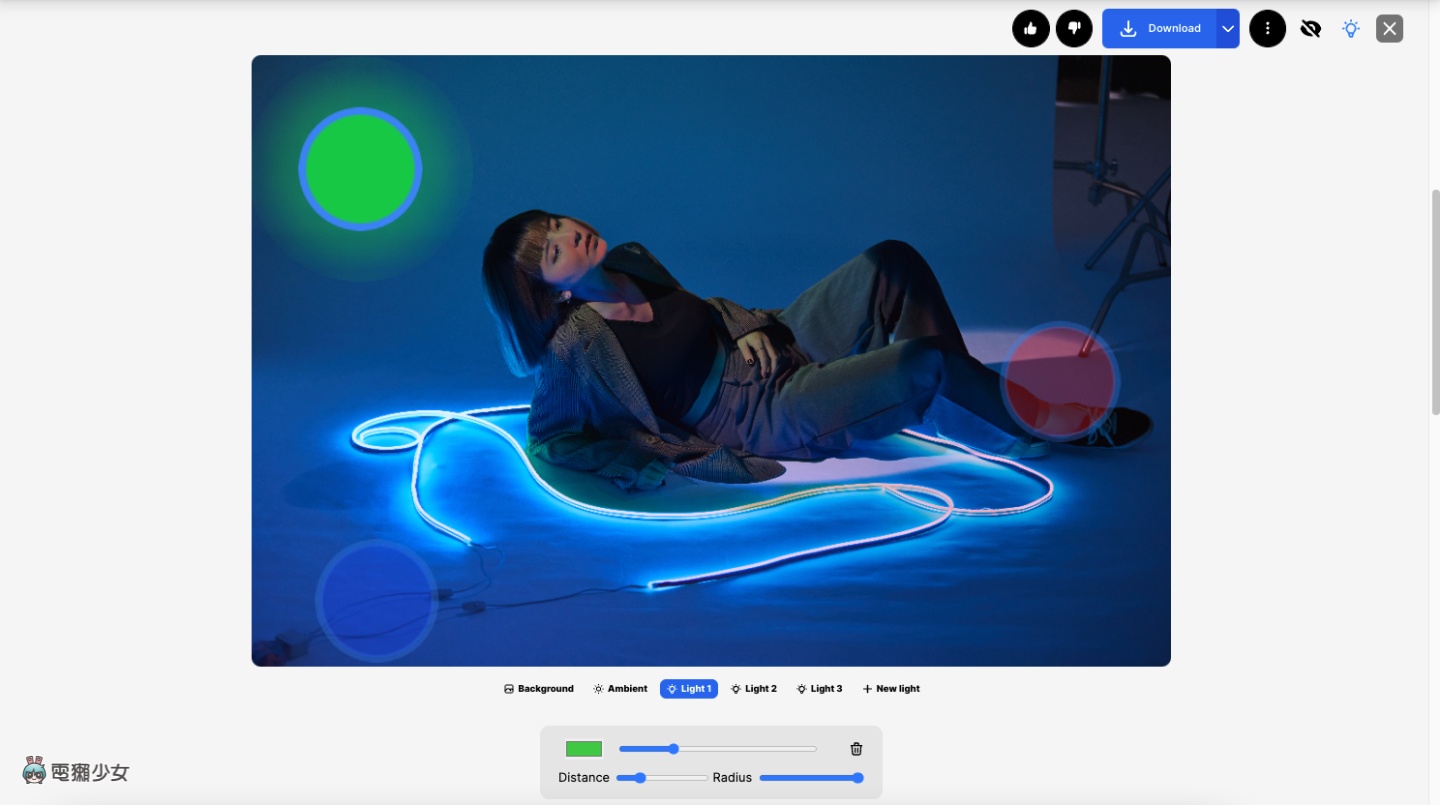This screenshot has width=1440, height=805.
Task: Click the Distance slider handle
Action: (640, 778)
